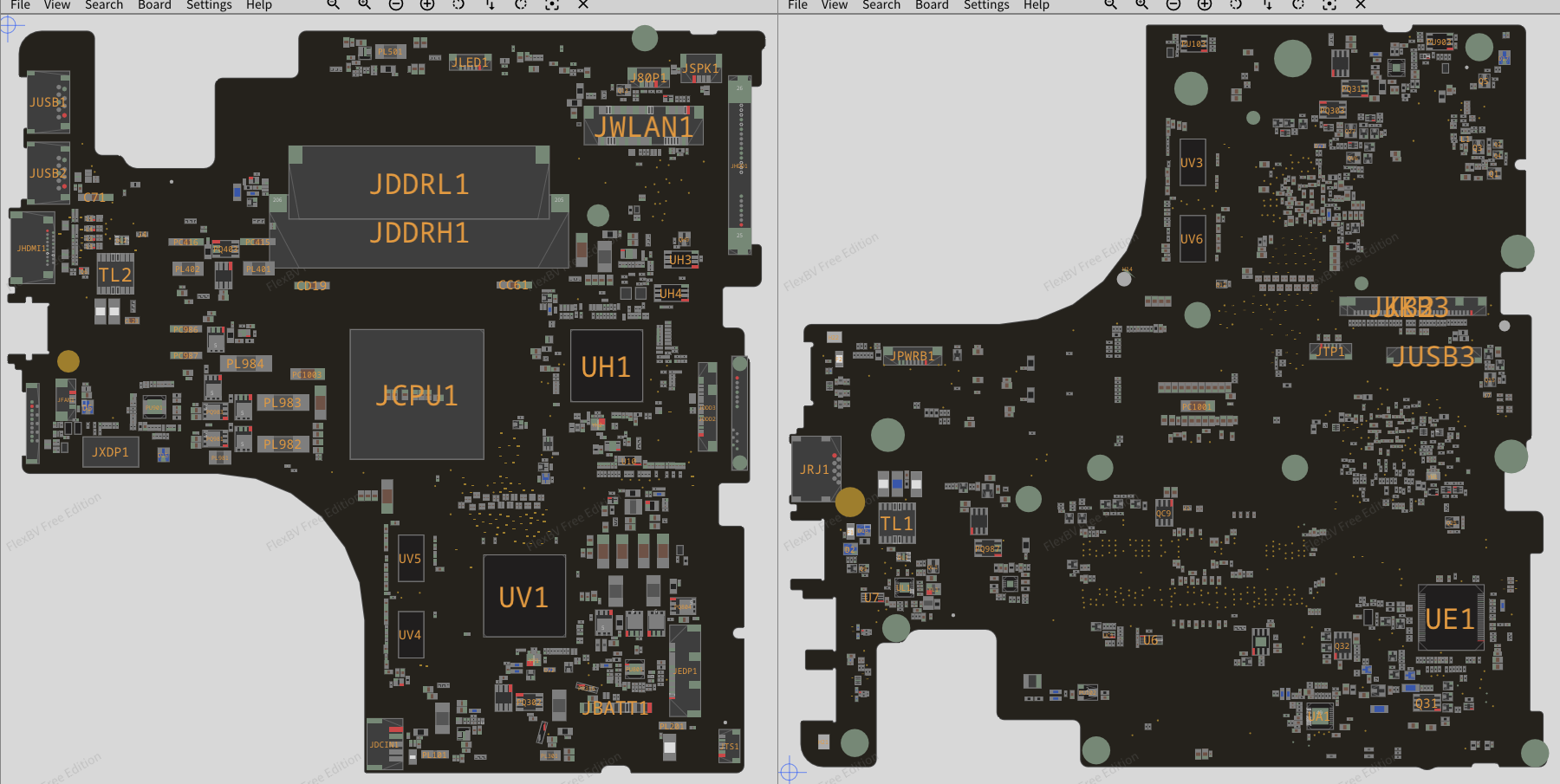Open the View menu in the right window

click(834, 5)
